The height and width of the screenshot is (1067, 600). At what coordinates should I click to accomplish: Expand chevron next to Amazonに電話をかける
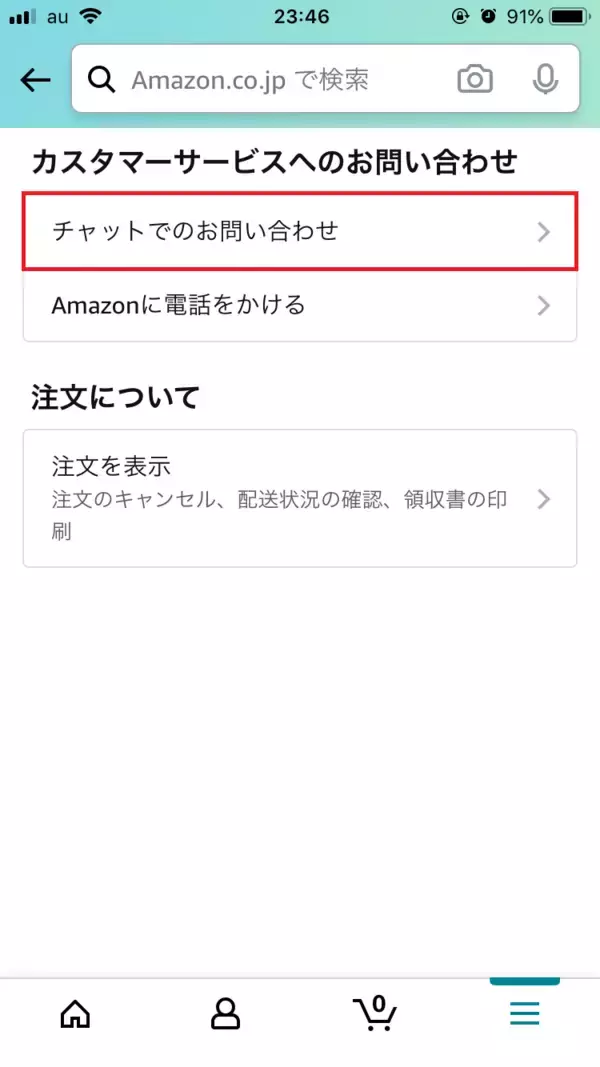coord(544,305)
